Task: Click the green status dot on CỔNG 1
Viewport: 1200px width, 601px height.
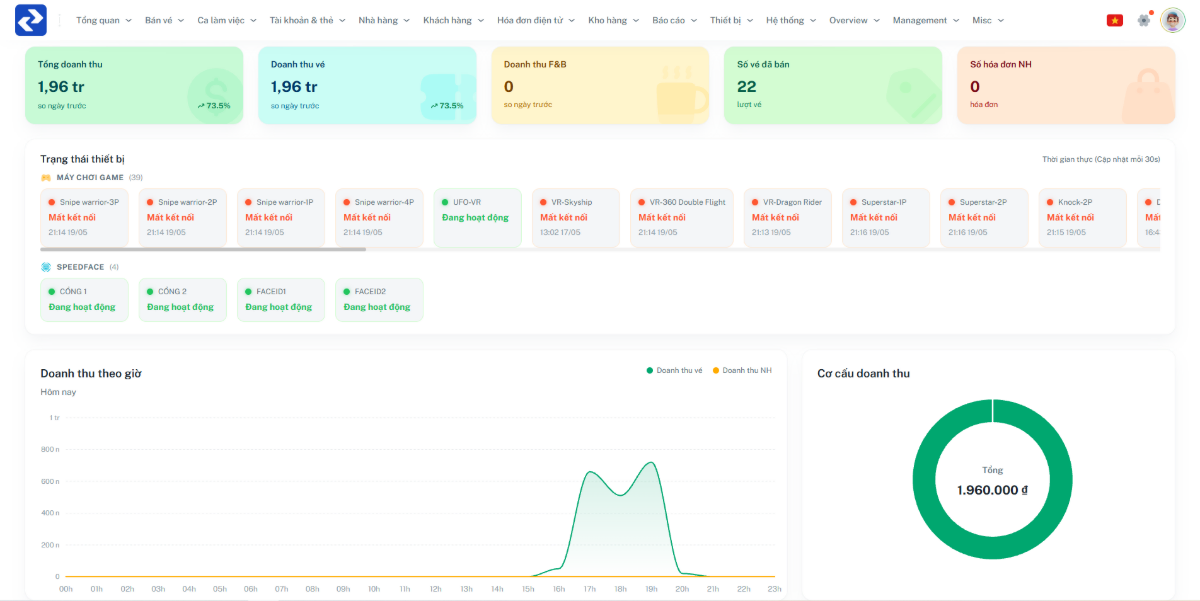Action: click(x=52, y=292)
